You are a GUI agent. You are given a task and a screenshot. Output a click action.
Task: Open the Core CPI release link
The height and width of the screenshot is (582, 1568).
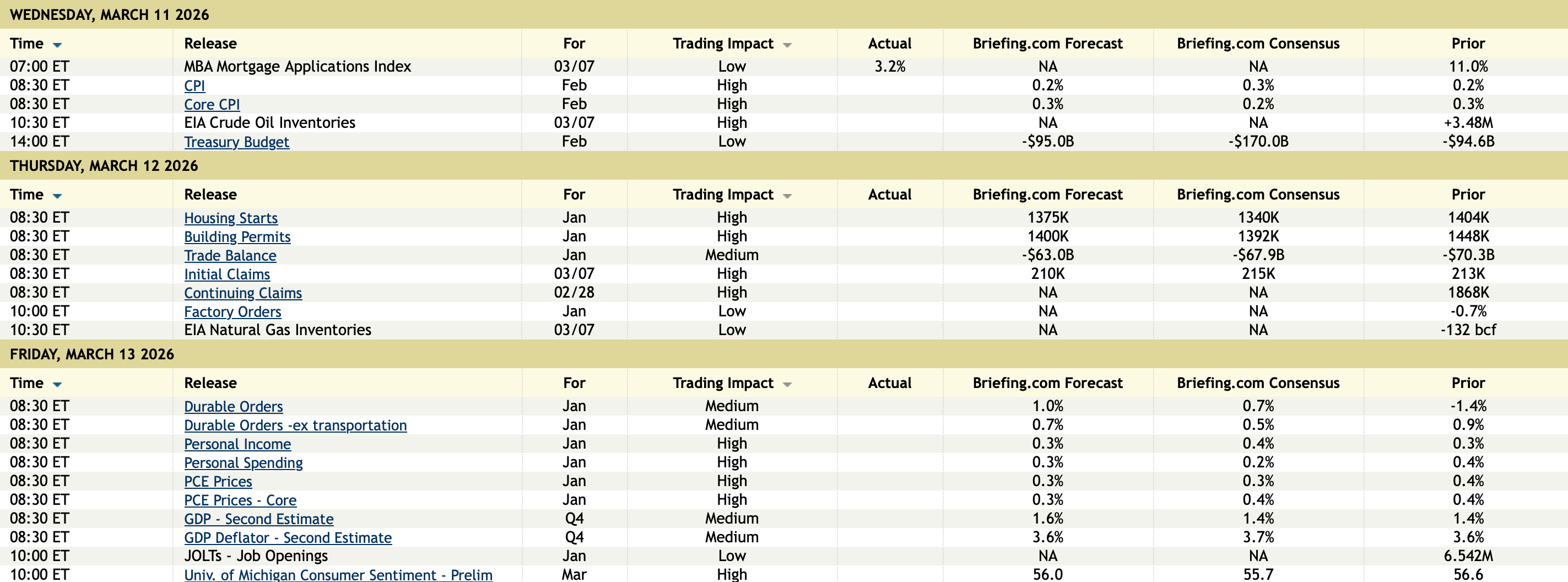[212, 105]
